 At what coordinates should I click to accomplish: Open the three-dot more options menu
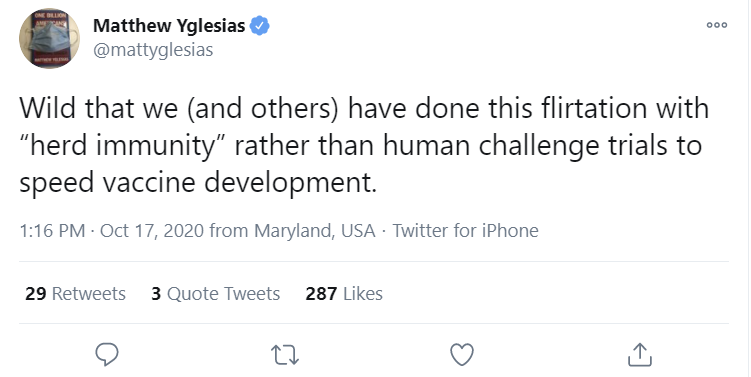click(x=717, y=25)
